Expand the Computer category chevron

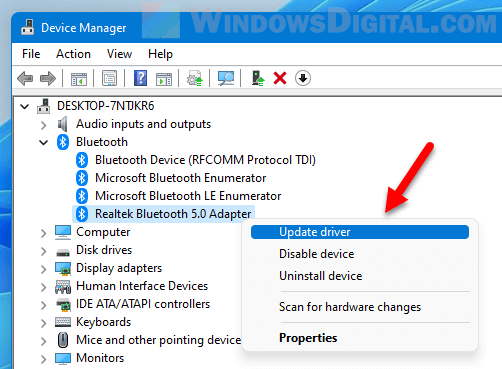click(x=44, y=233)
